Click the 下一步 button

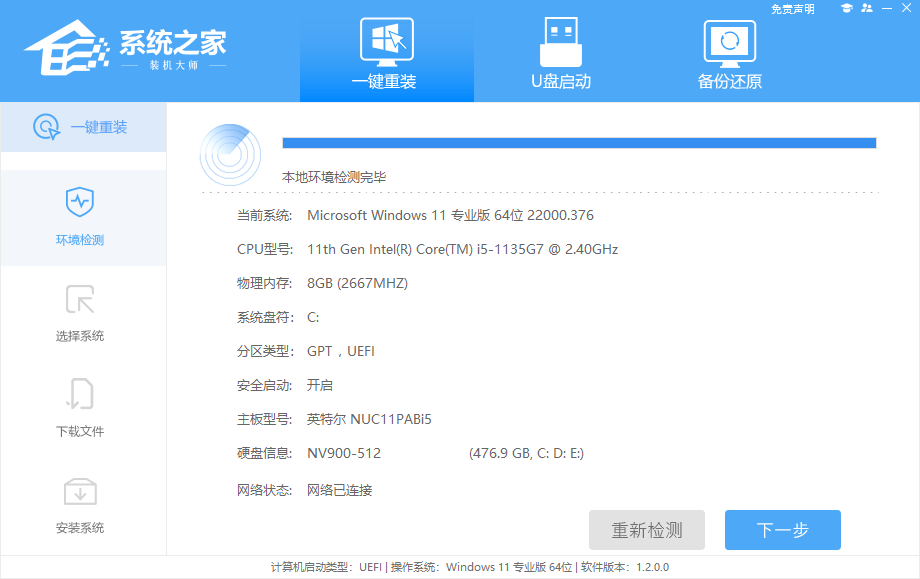click(782, 530)
